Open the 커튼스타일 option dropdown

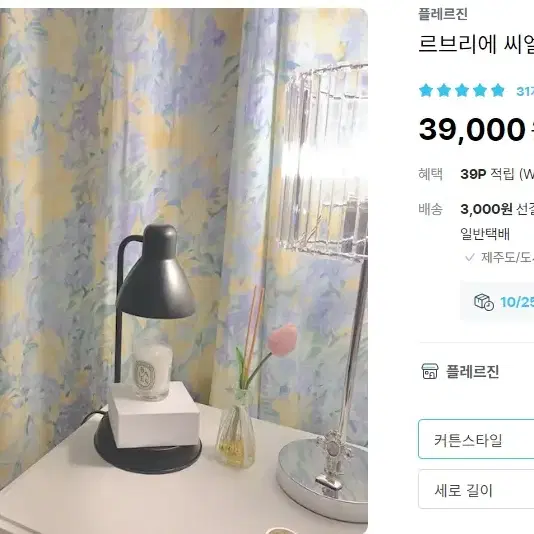pyautogui.click(x=476, y=440)
